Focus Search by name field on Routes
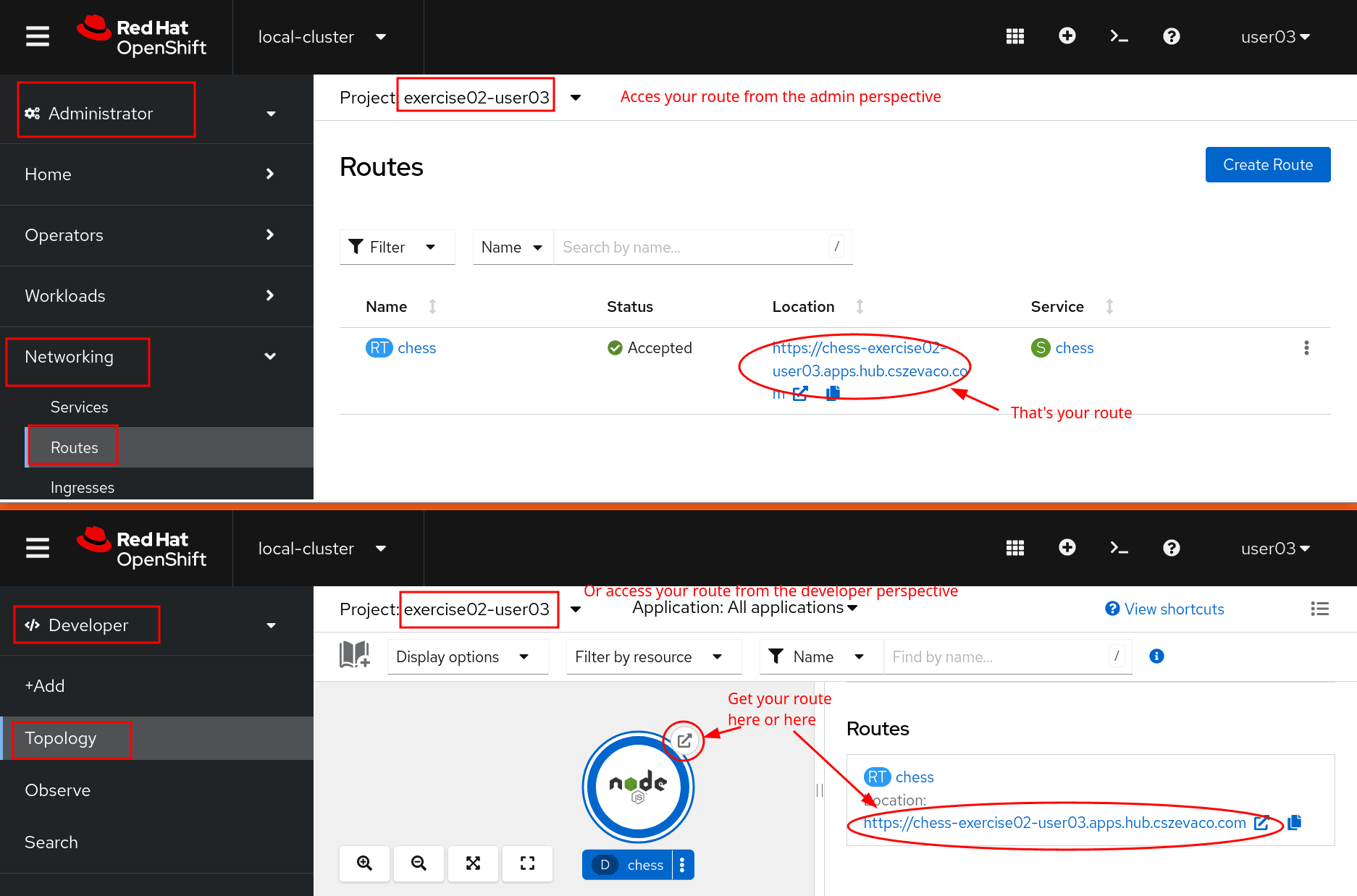 pos(703,248)
